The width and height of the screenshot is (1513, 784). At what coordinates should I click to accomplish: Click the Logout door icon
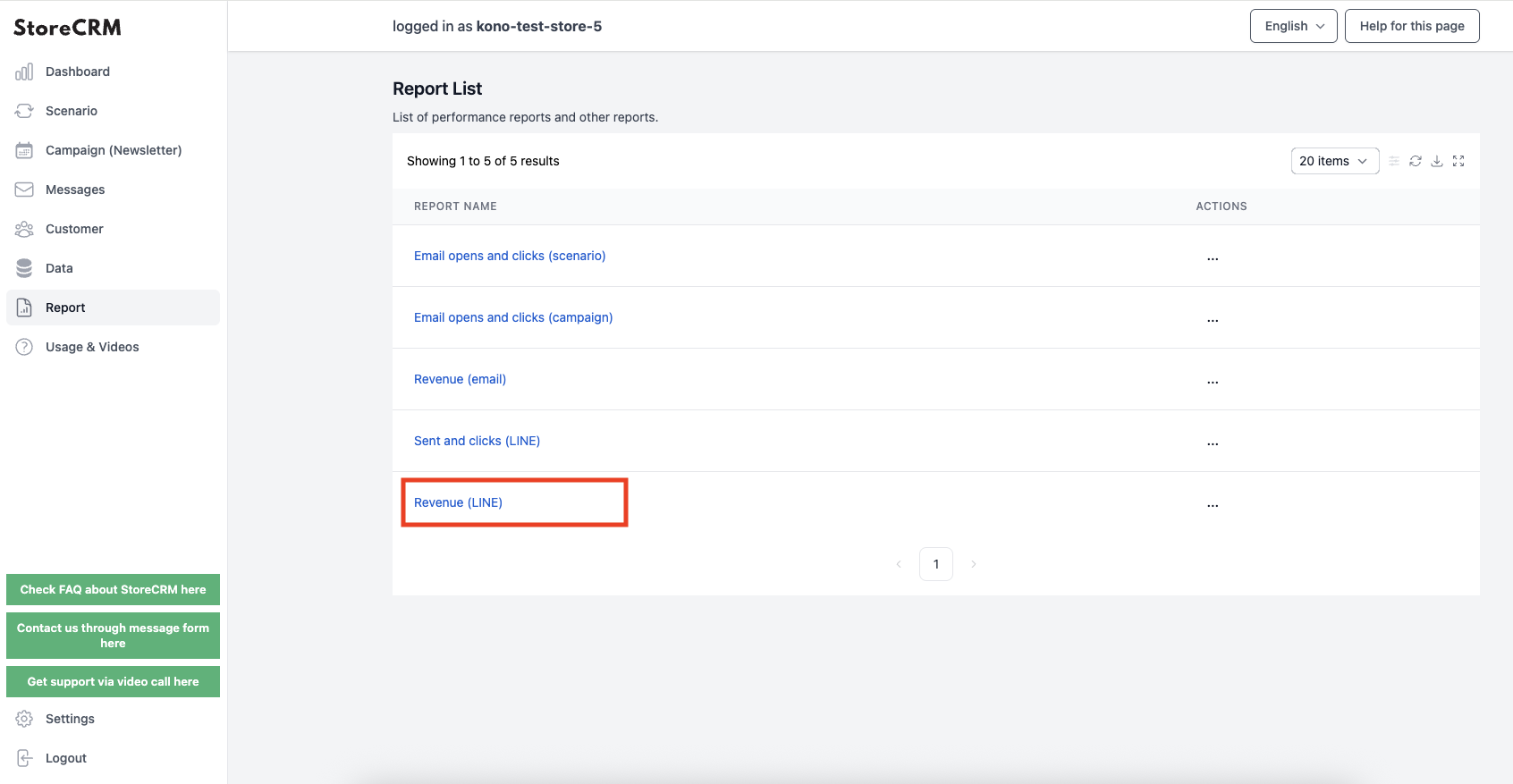pos(24,758)
